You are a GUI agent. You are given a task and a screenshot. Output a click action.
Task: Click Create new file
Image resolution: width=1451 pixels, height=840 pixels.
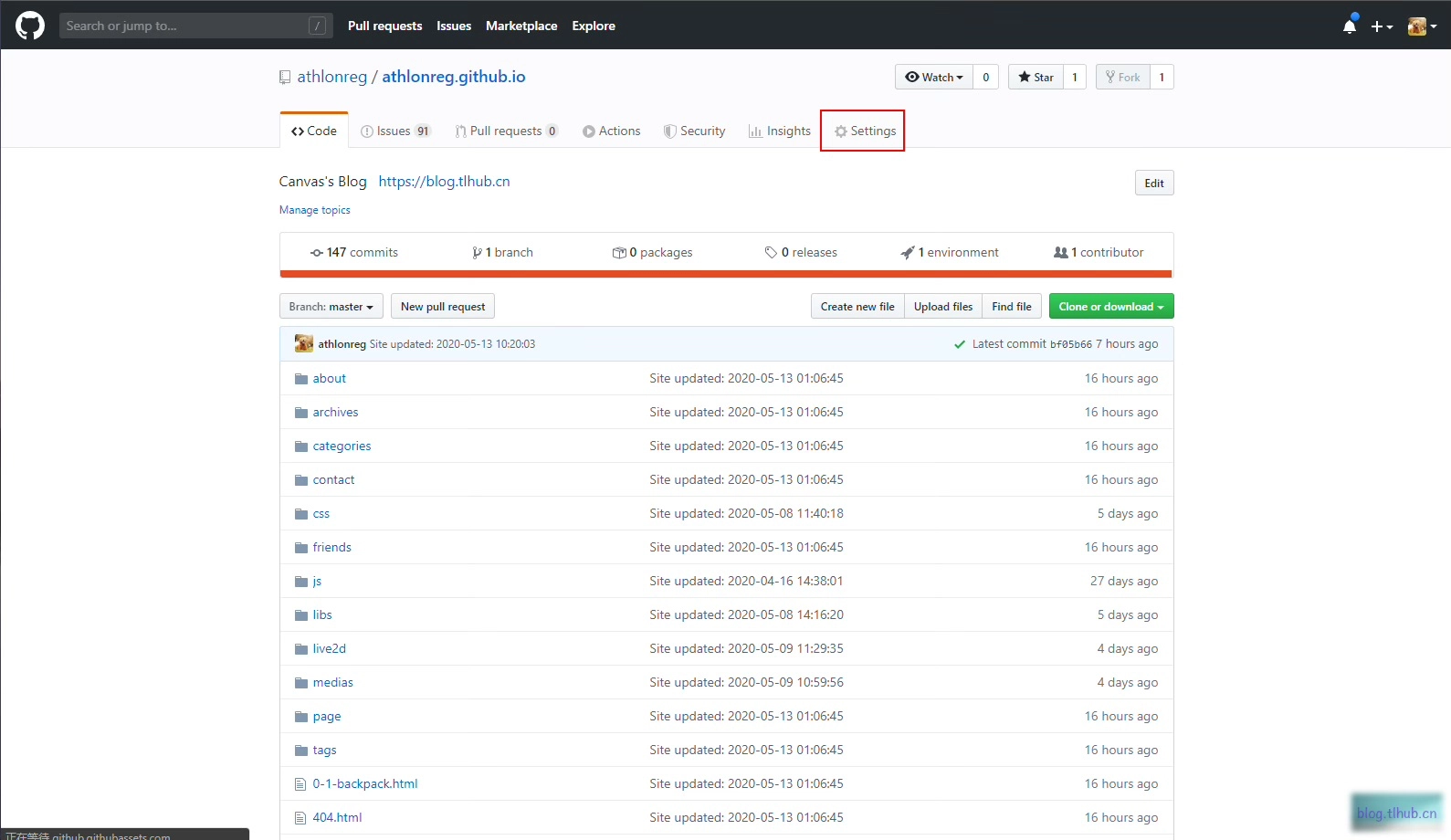click(x=857, y=306)
